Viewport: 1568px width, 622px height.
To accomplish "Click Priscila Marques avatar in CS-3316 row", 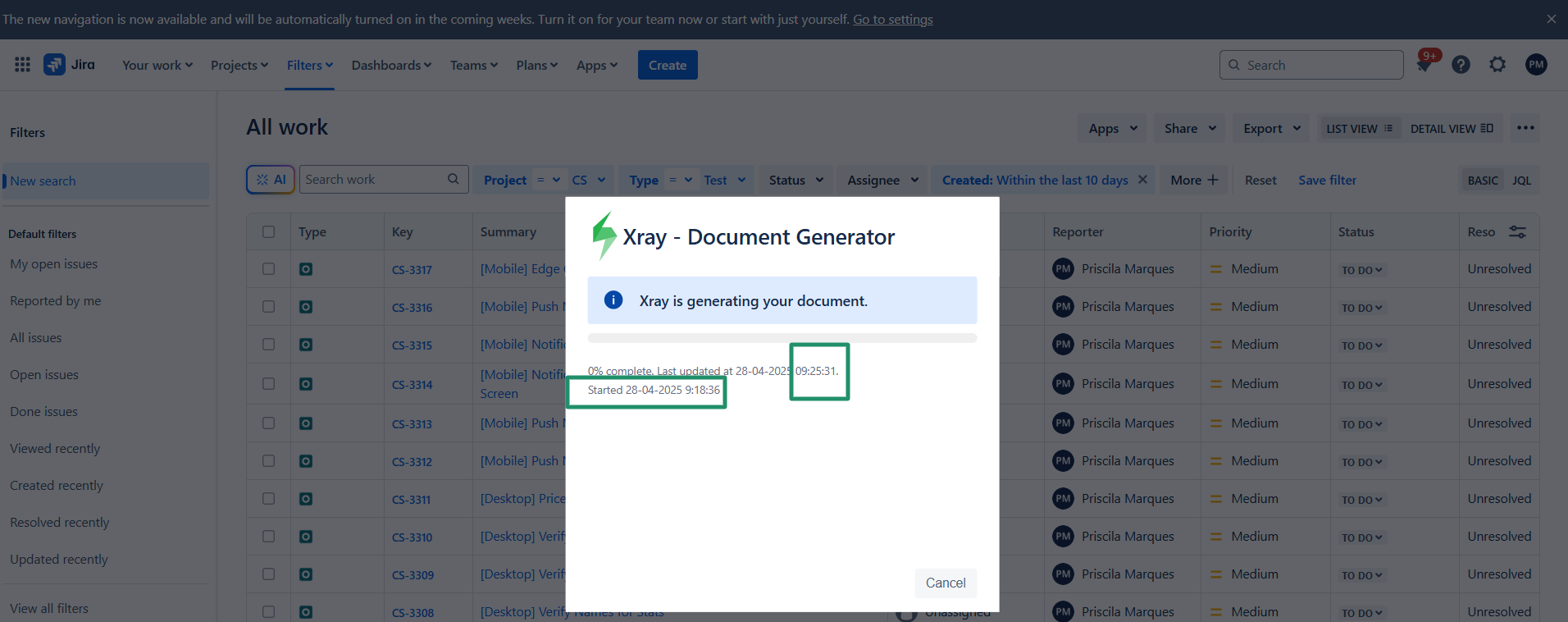I will pyautogui.click(x=1063, y=307).
